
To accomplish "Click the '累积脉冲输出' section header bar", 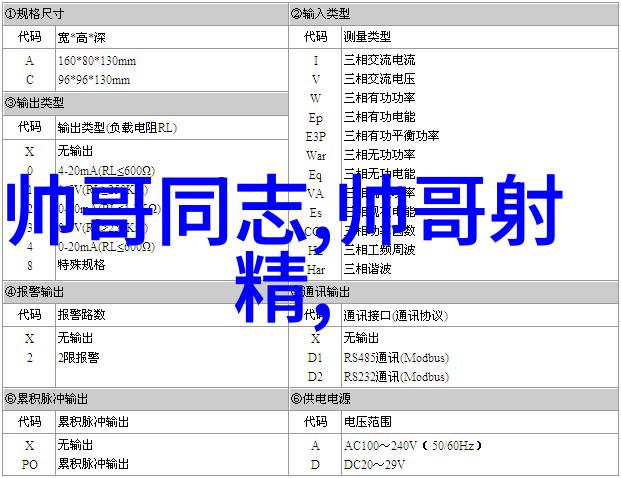I will [145, 399].
